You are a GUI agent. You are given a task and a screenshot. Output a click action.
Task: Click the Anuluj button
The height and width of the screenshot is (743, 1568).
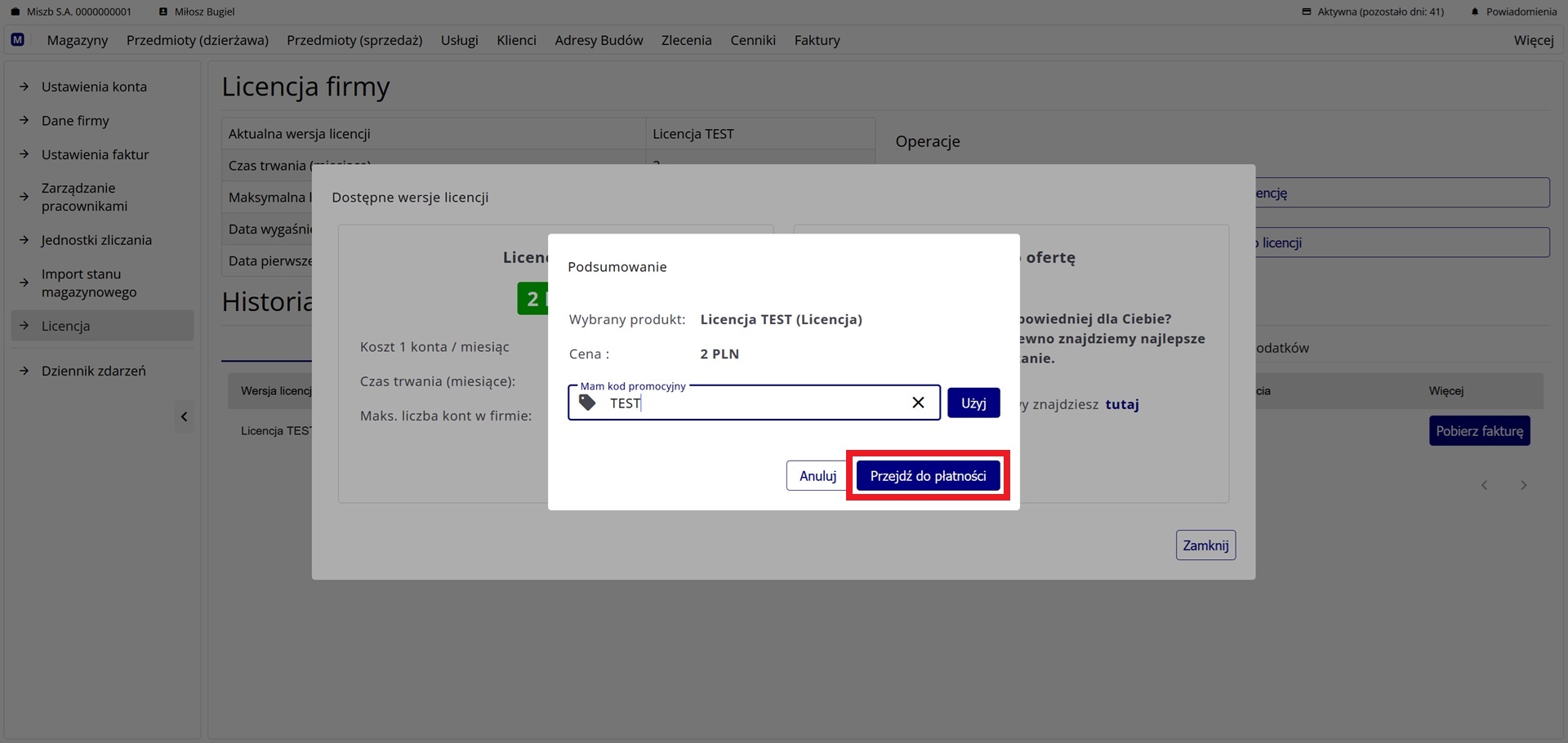point(817,476)
